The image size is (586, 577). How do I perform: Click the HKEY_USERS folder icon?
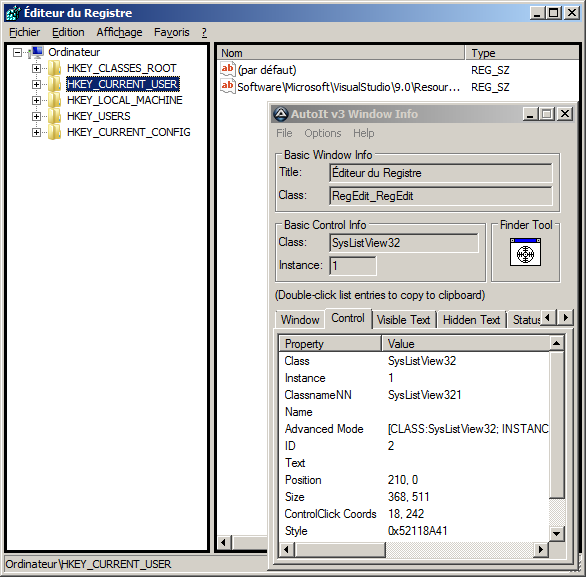pyautogui.click(x=55, y=116)
